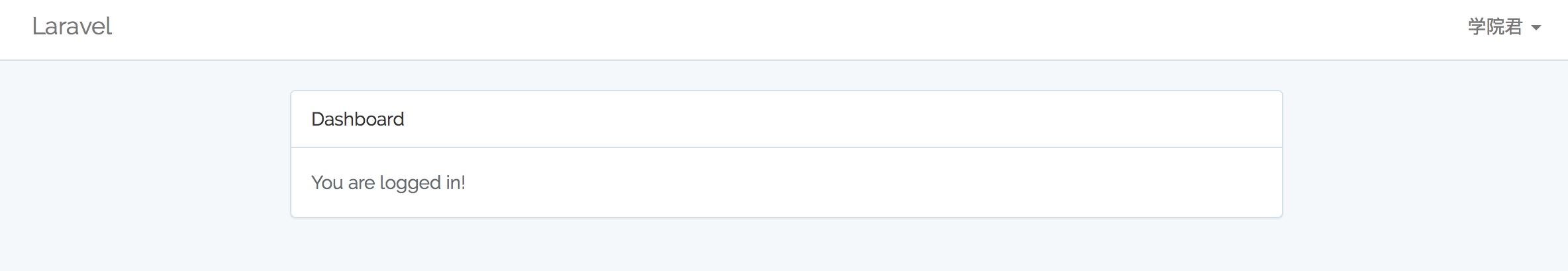The height and width of the screenshot is (271, 1568).
Task: Click empty panel body right of the login message
Action: tap(861, 182)
